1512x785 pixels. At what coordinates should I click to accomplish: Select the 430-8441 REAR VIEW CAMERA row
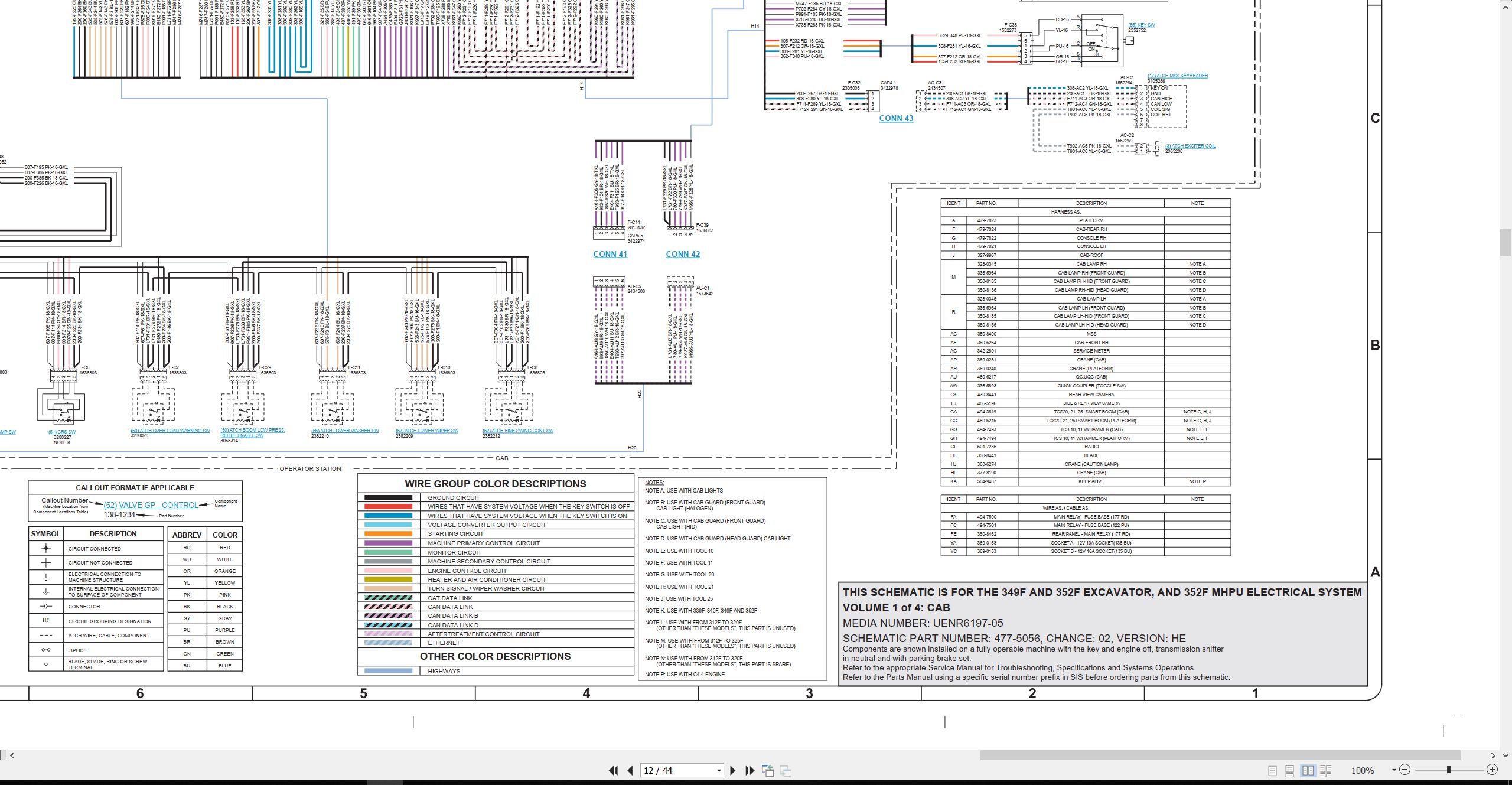pos(1086,395)
